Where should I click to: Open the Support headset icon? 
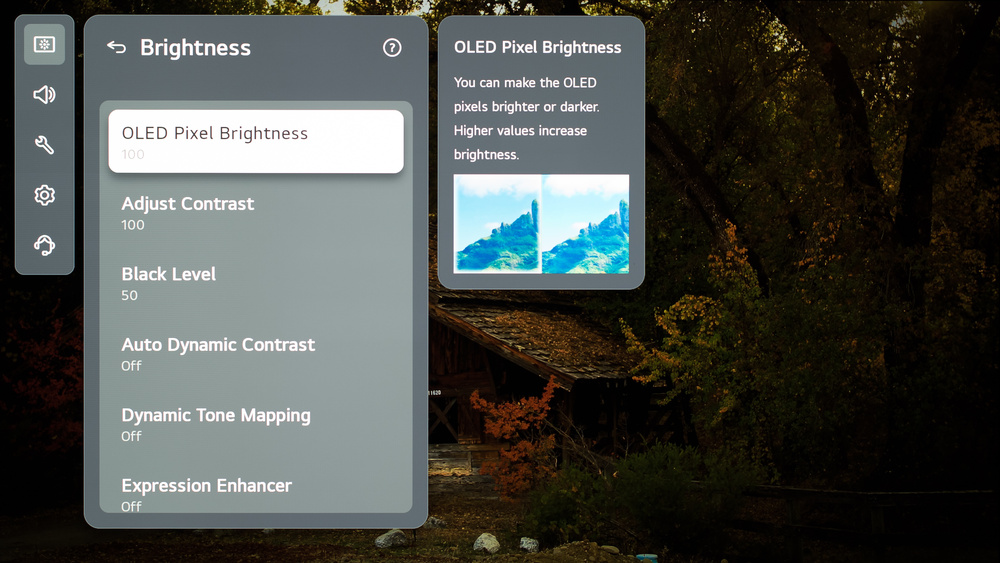pyautogui.click(x=44, y=245)
